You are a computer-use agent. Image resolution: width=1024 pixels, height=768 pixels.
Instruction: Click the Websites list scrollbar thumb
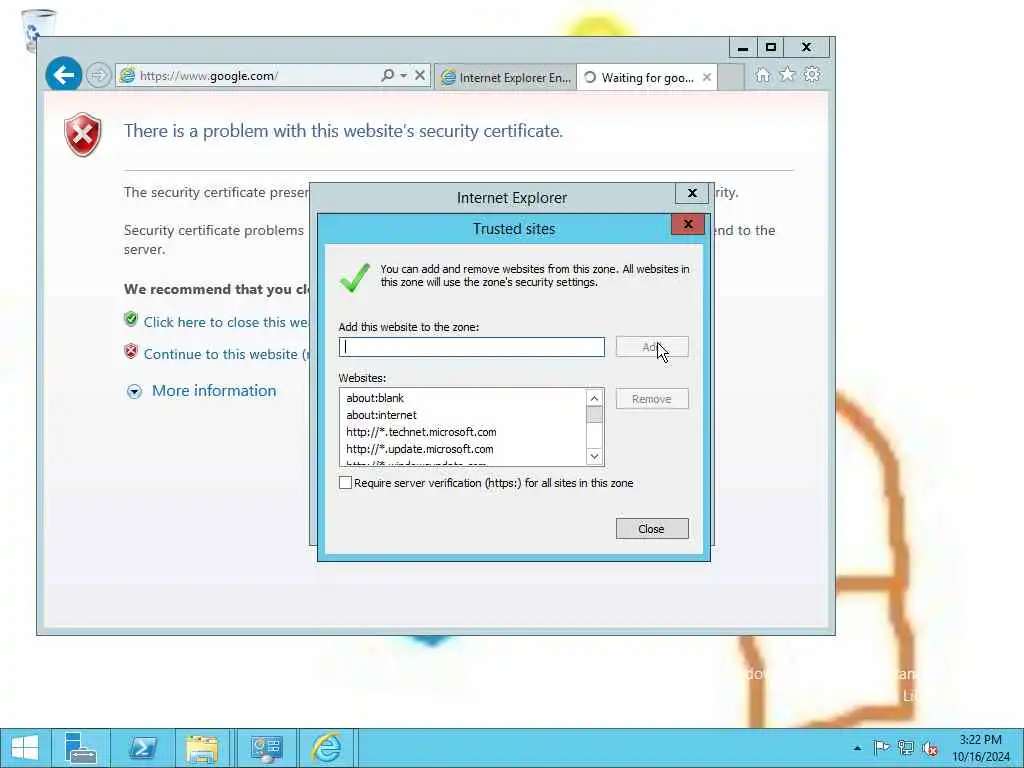point(594,415)
